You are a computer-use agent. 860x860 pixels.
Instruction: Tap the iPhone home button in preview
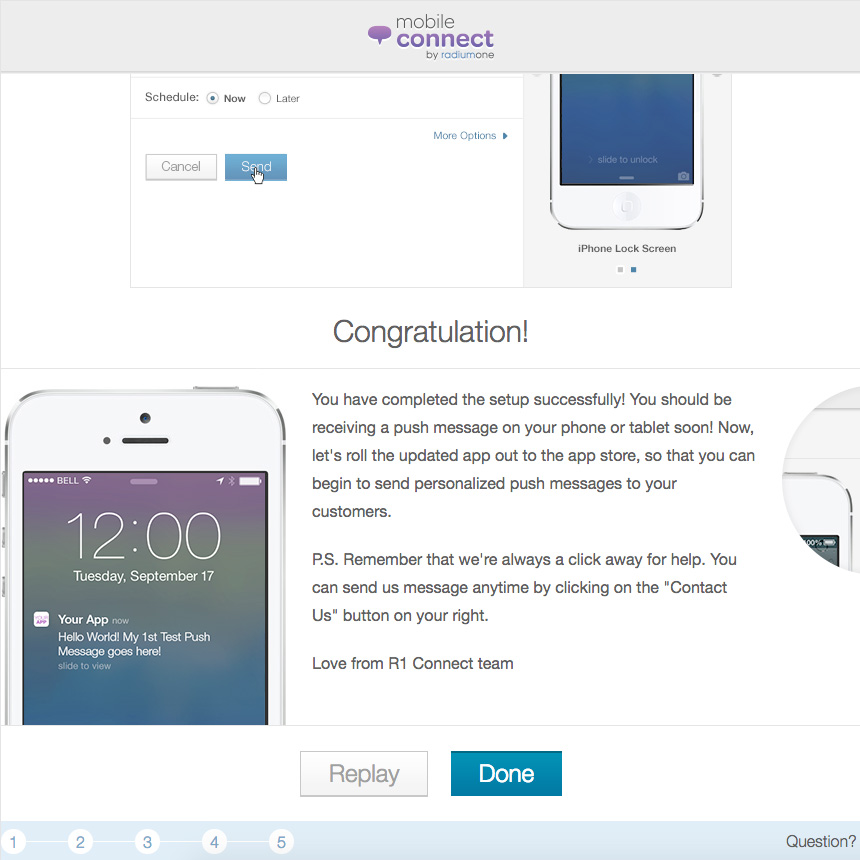click(626, 207)
